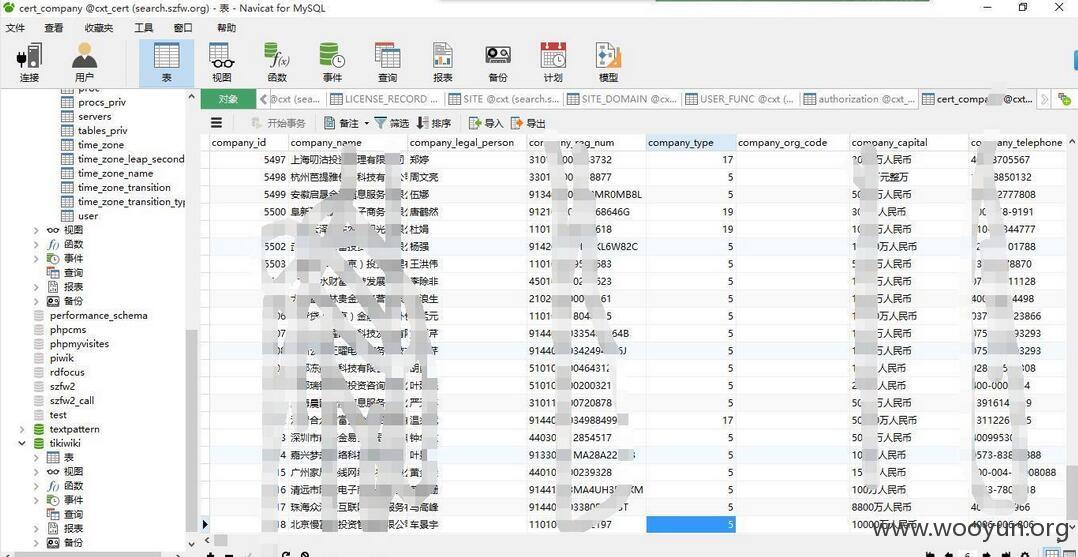
Task: Click the 导出 (Export) toolbar item
Action: (x=528, y=123)
